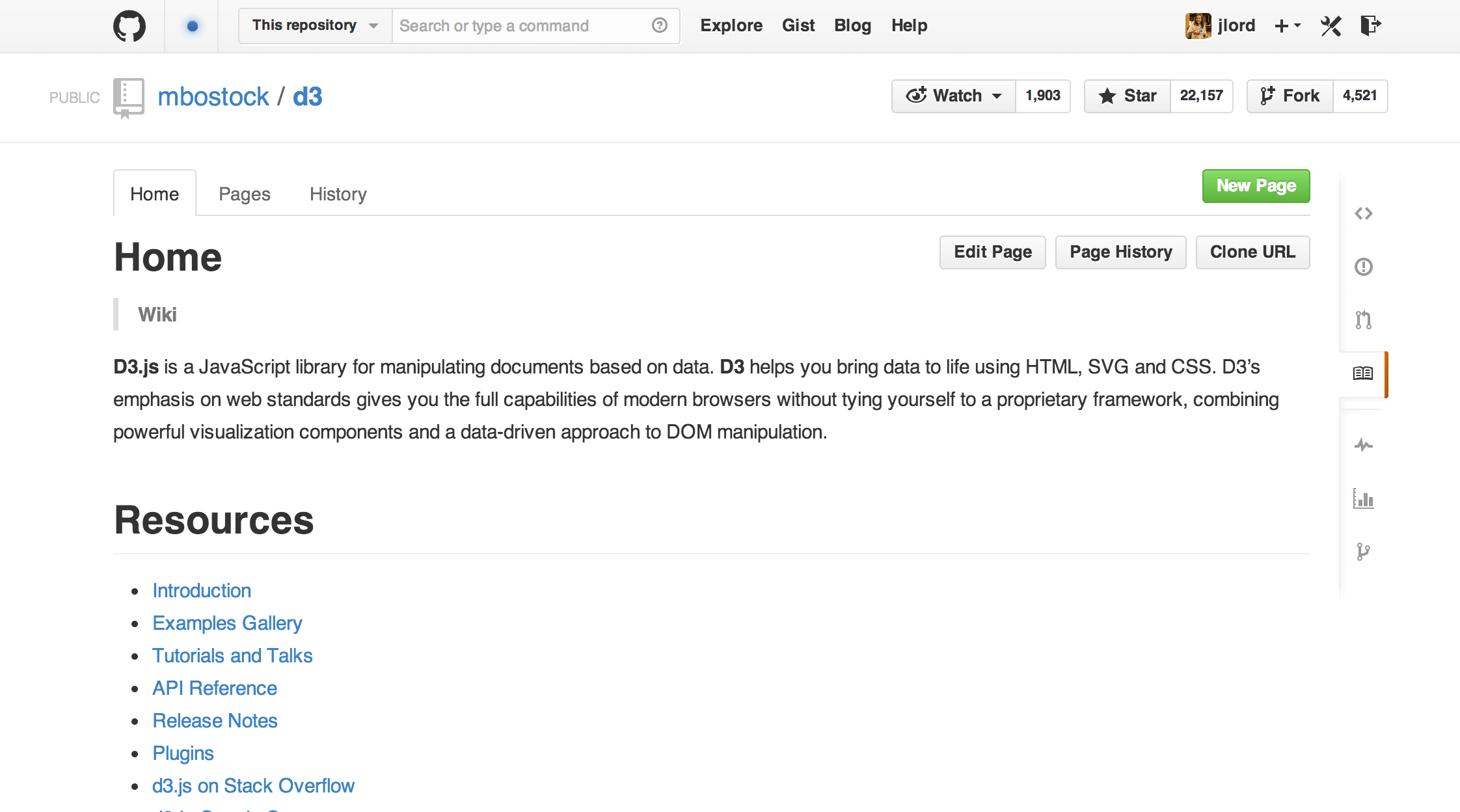Open the Pulse activity icon in sidebar

(x=1364, y=445)
